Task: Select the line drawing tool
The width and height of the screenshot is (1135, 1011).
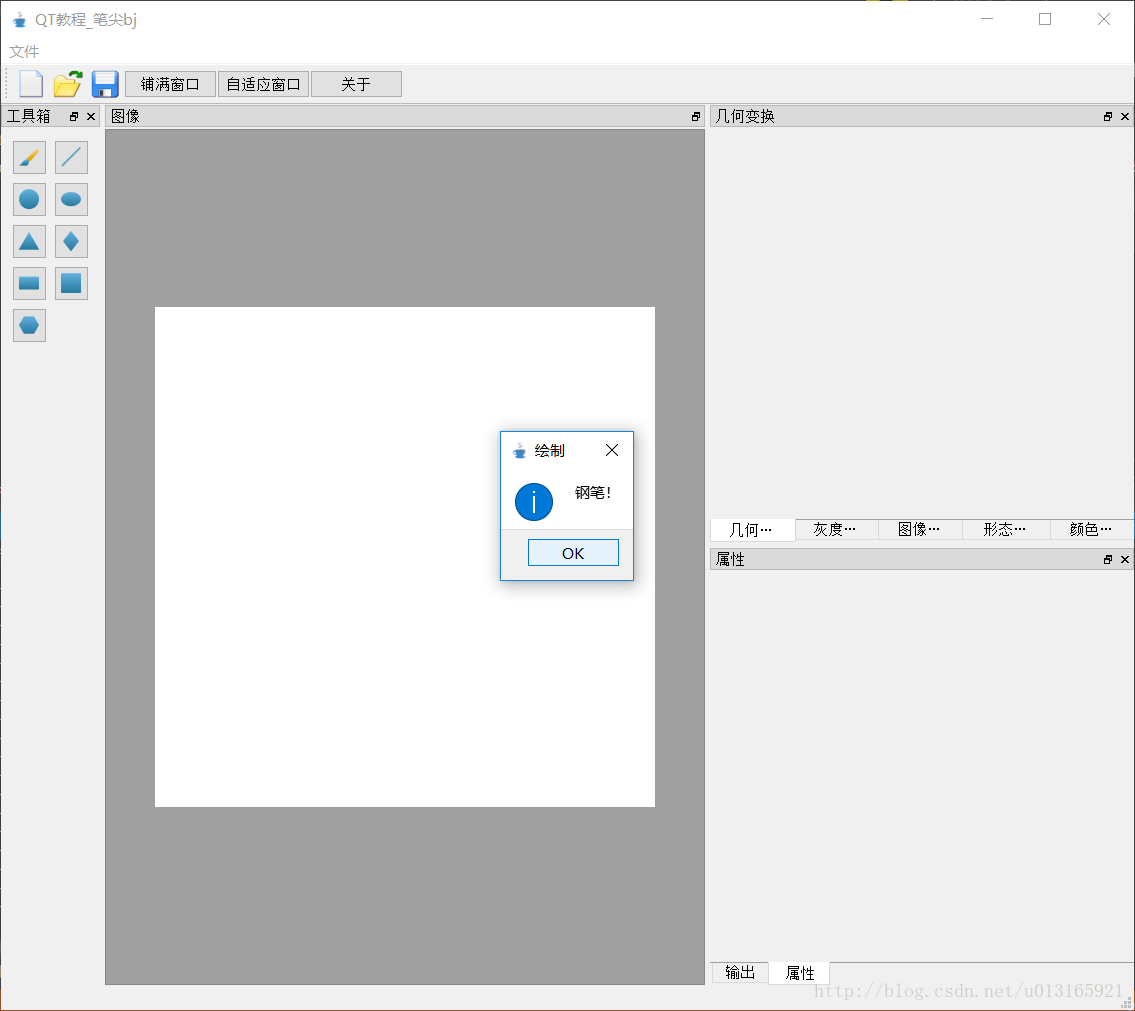Action: click(71, 157)
